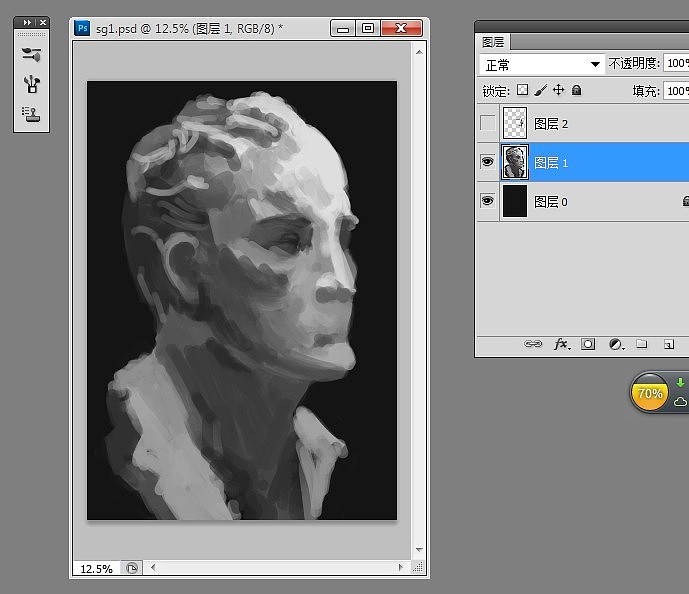Viewport: 689px width, 594px height.
Task: Click the green download arrow on widget
Action: coord(680,383)
